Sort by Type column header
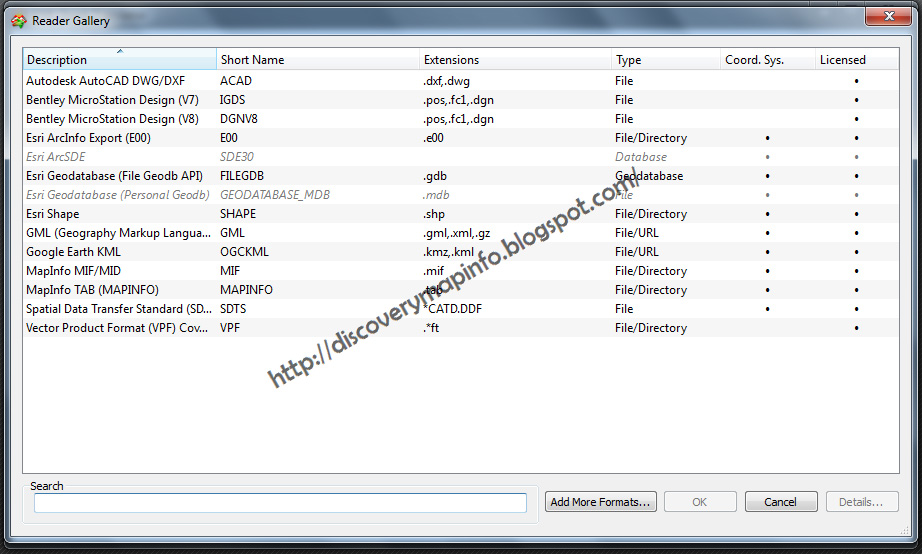 (x=666, y=59)
